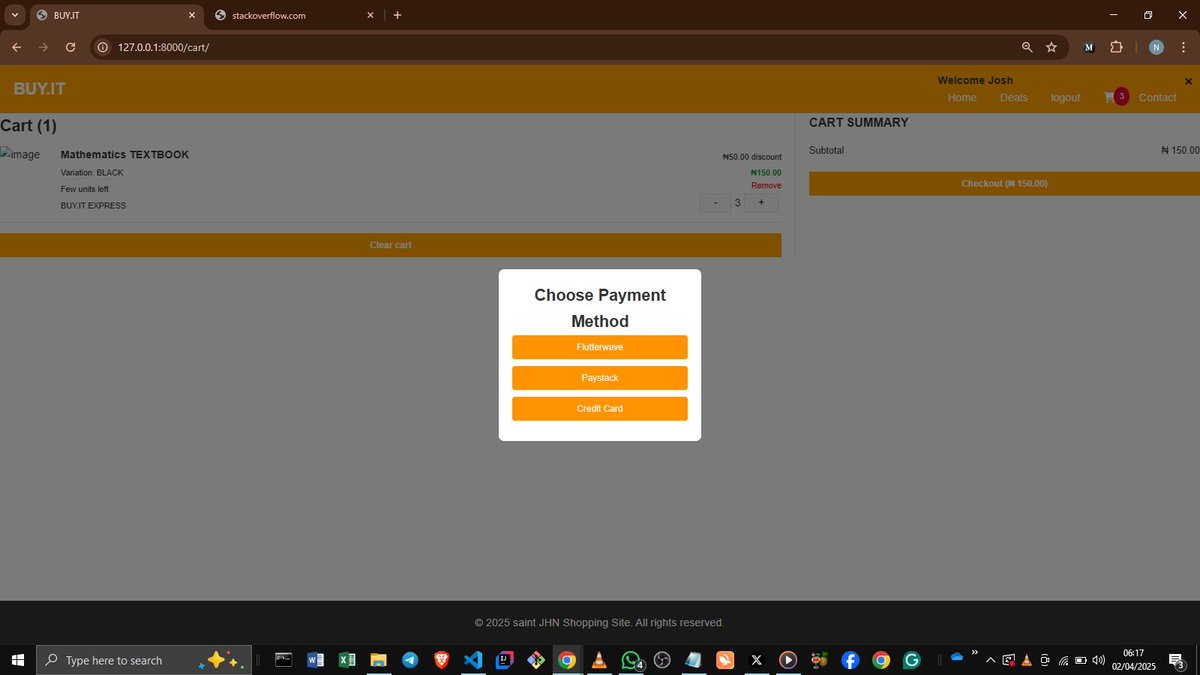Screen dimensions: 1200x675
Task: Click the Clear cart button
Action: pos(390,245)
